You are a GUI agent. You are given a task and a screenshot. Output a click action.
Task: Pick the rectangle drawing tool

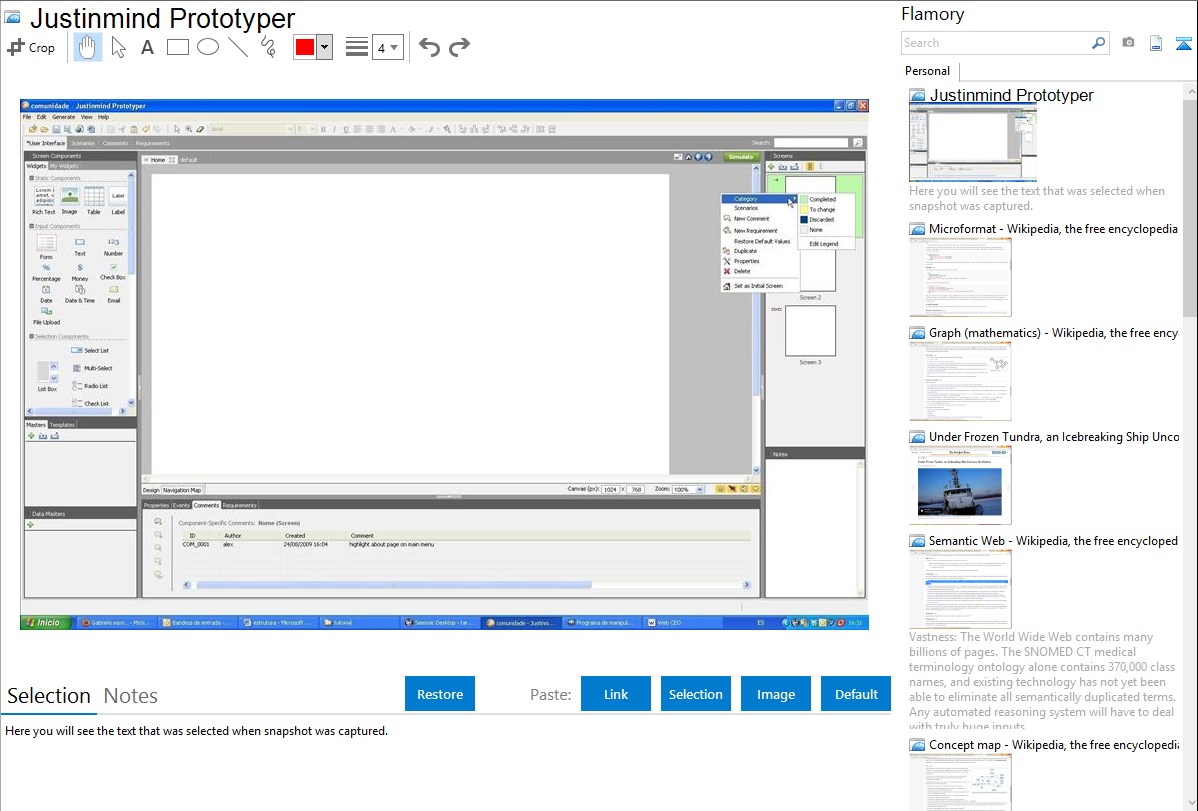point(177,47)
